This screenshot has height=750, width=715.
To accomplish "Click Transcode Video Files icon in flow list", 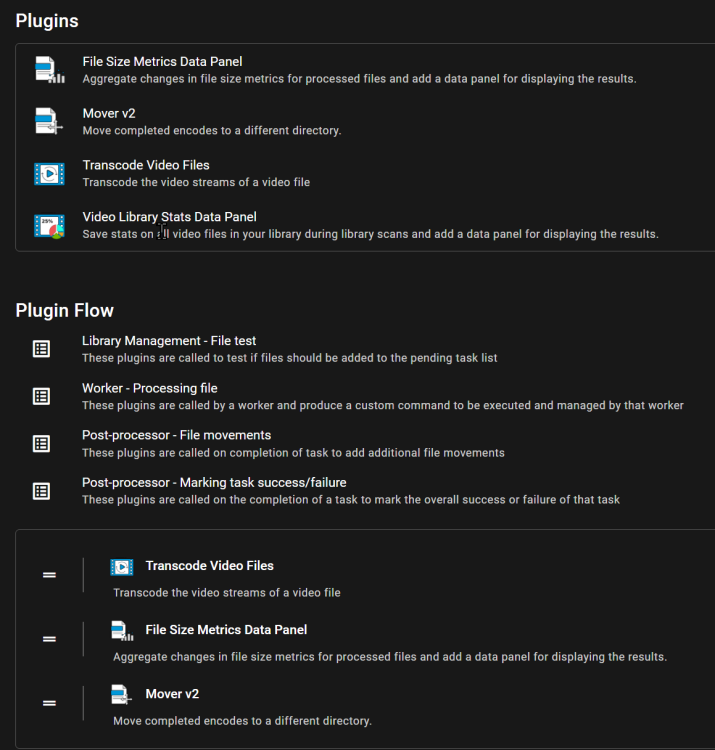I will tap(122, 567).
